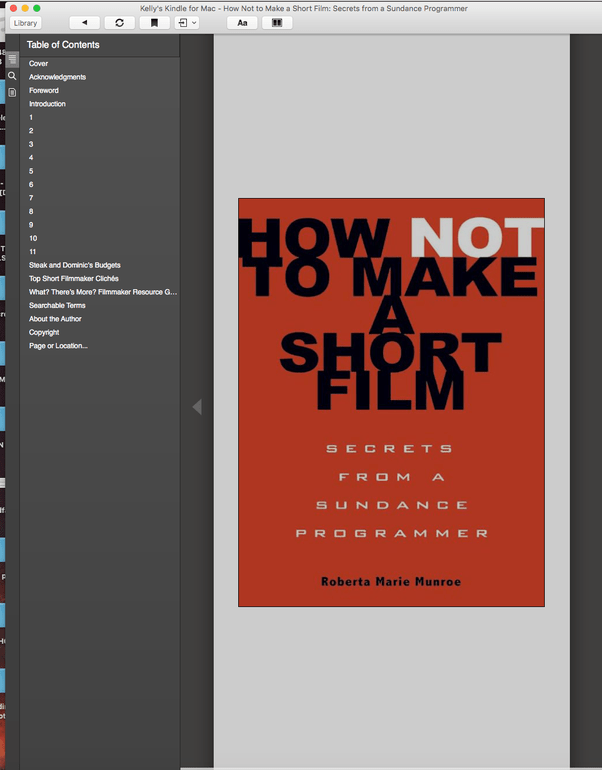Go to previous page arrow
Viewport: 602px width, 770px height.
(x=197, y=407)
